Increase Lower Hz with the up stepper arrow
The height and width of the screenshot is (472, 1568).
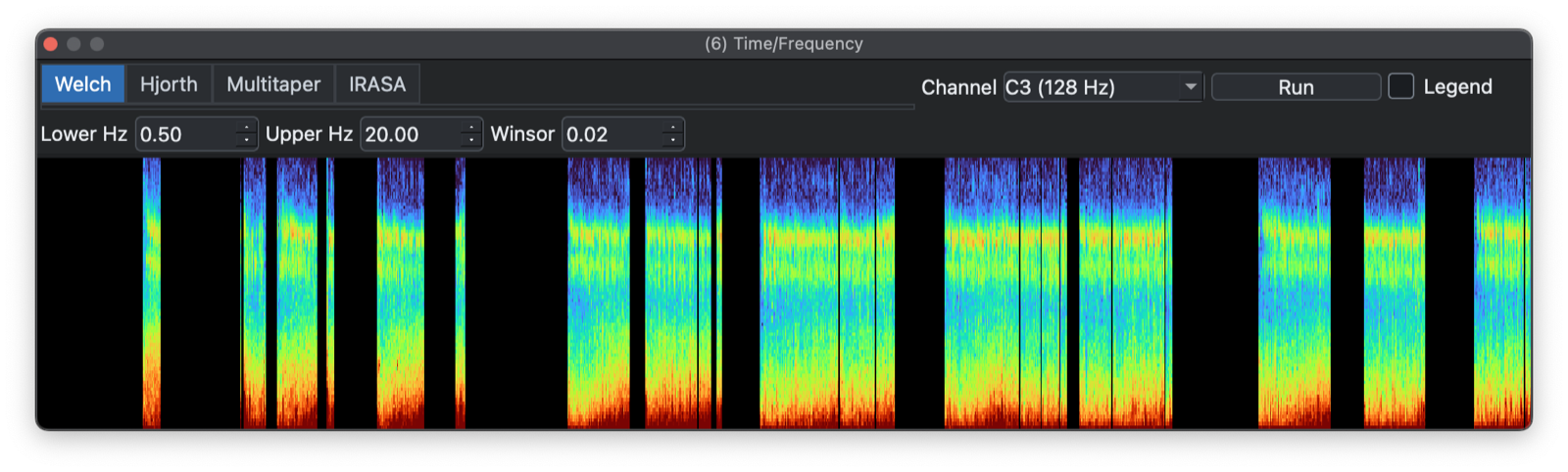(x=247, y=127)
